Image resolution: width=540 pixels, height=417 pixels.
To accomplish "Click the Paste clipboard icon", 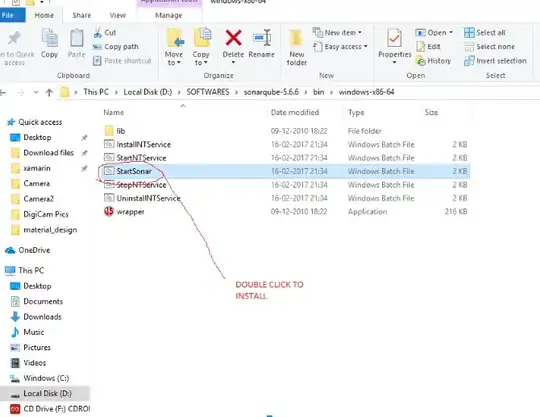I will [76, 38].
